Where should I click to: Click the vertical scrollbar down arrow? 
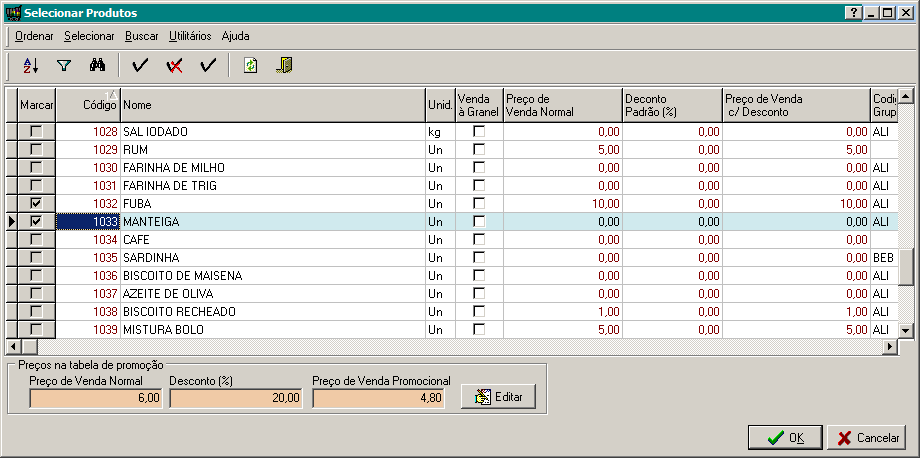[x=907, y=330]
